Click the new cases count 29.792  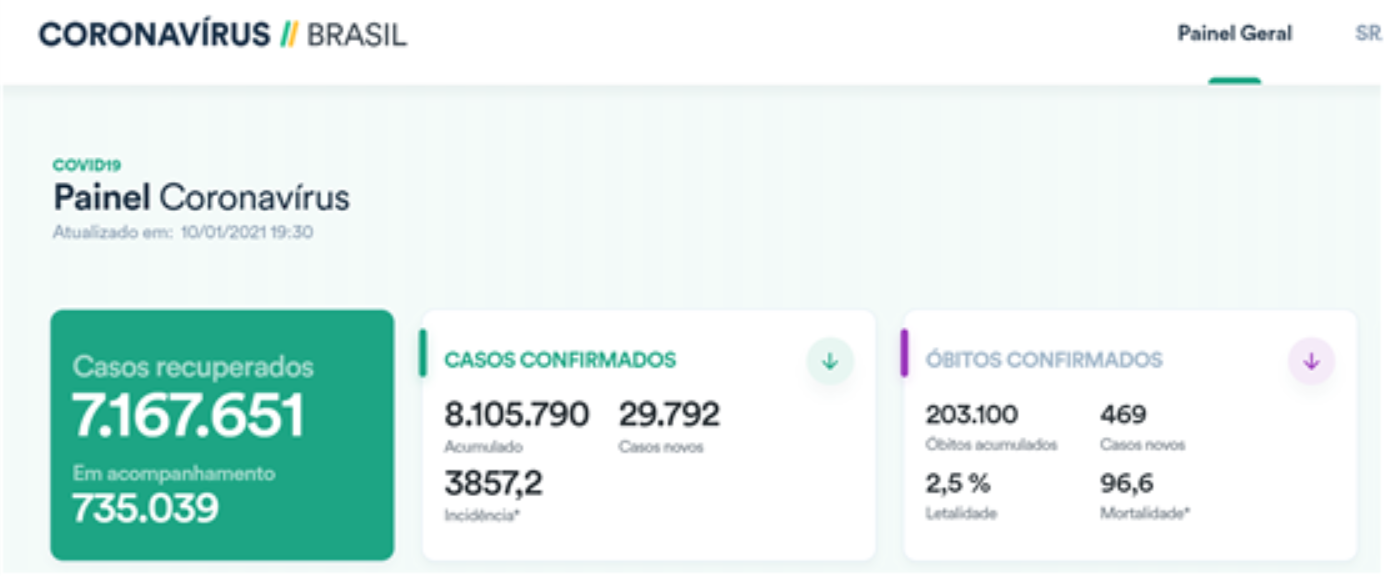tap(669, 414)
